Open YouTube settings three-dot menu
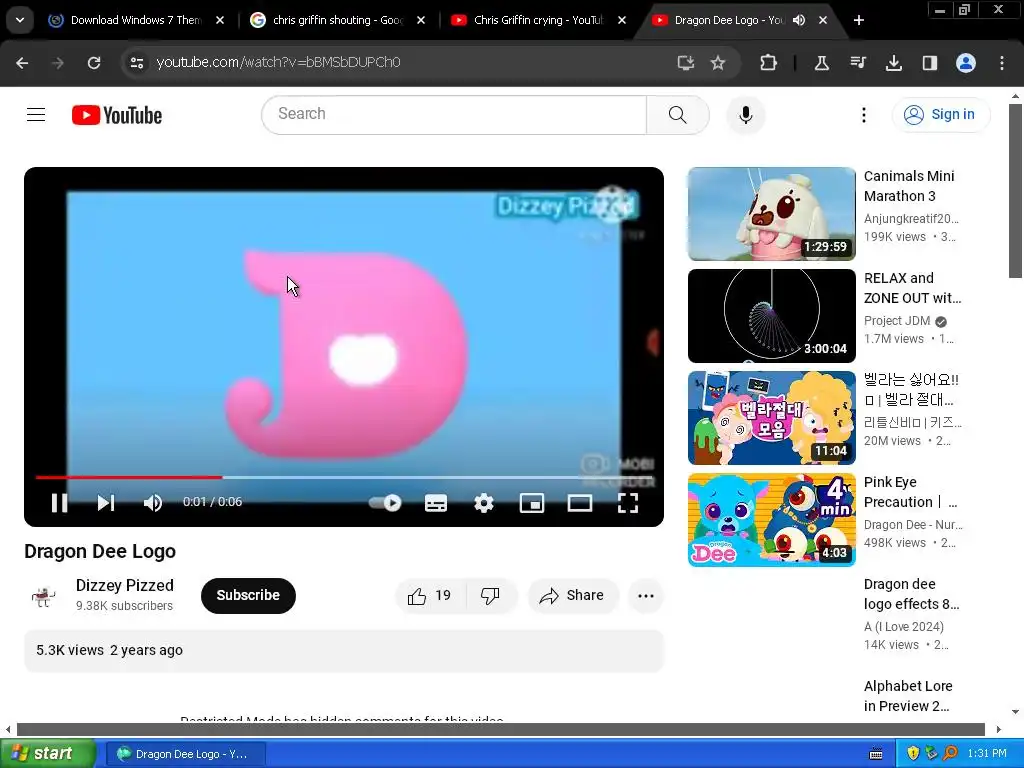1024x768 pixels. (863, 115)
